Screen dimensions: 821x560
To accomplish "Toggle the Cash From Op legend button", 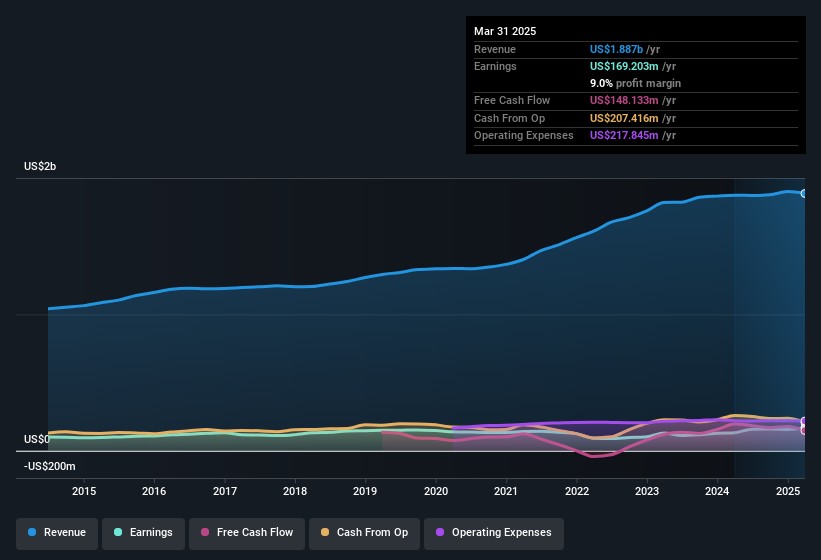I will [x=364, y=533].
